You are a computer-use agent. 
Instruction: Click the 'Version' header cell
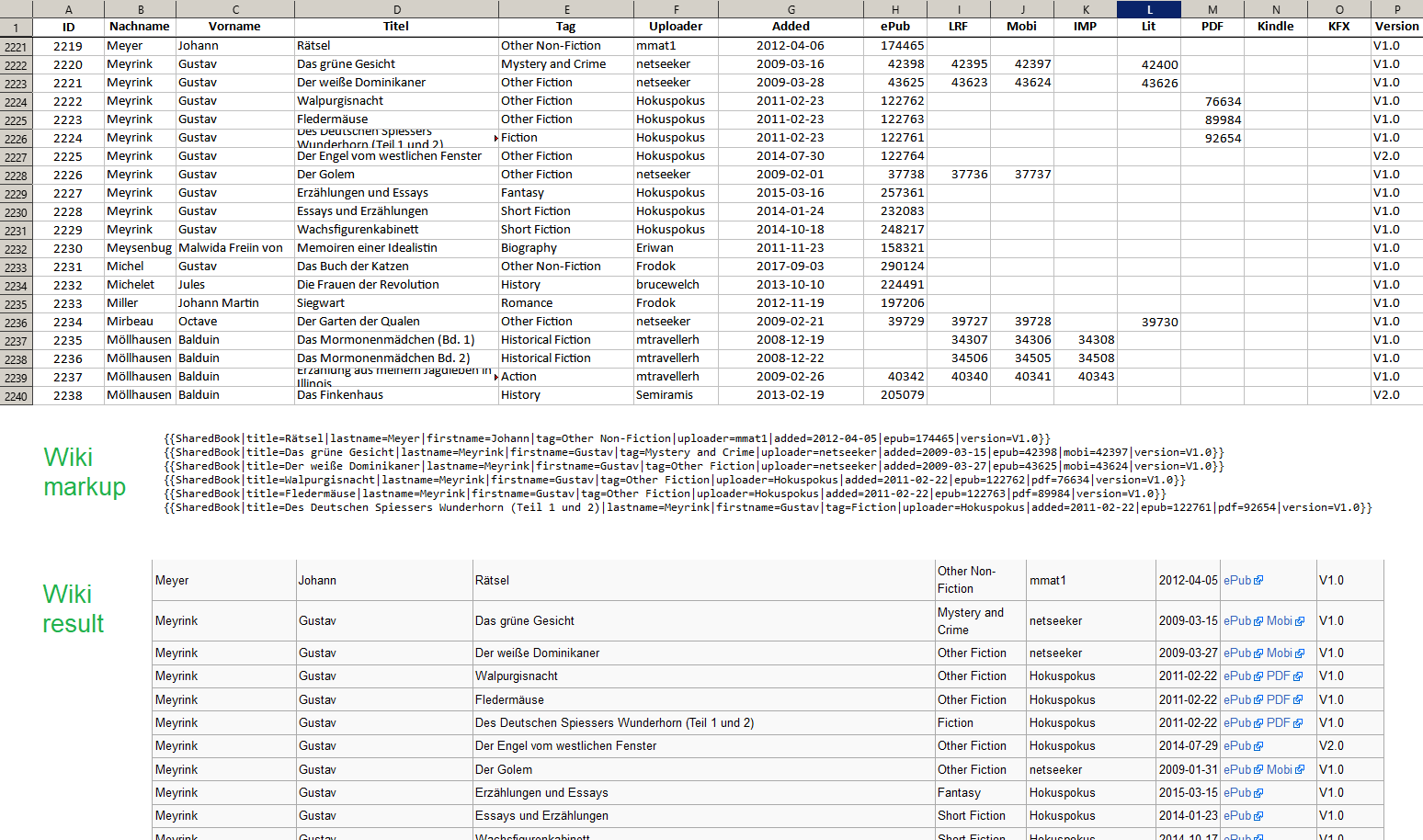(1396, 27)
